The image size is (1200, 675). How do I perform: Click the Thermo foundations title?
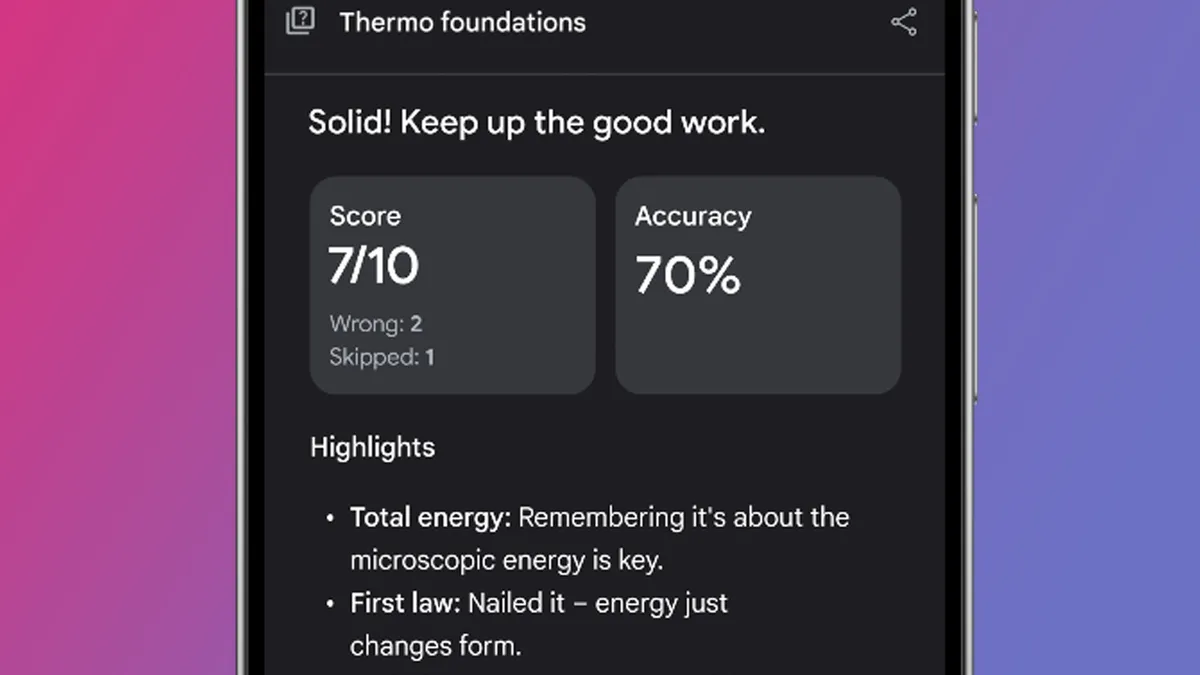coord(462,22)
